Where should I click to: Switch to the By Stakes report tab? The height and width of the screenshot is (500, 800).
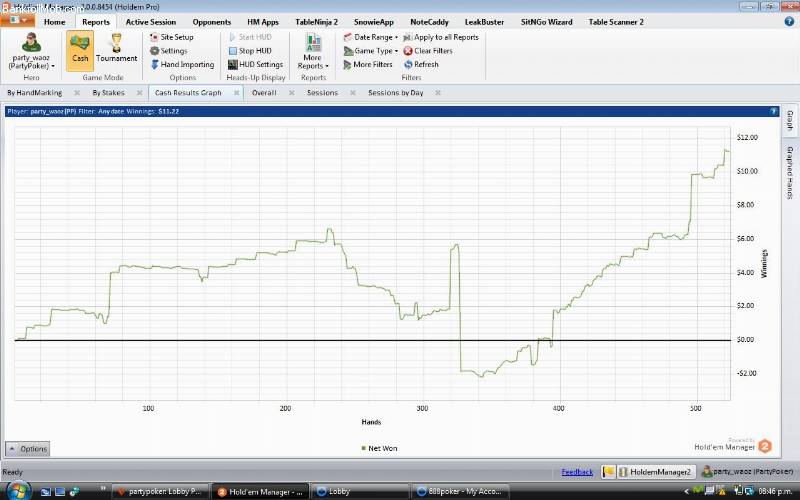coord(108,93)
